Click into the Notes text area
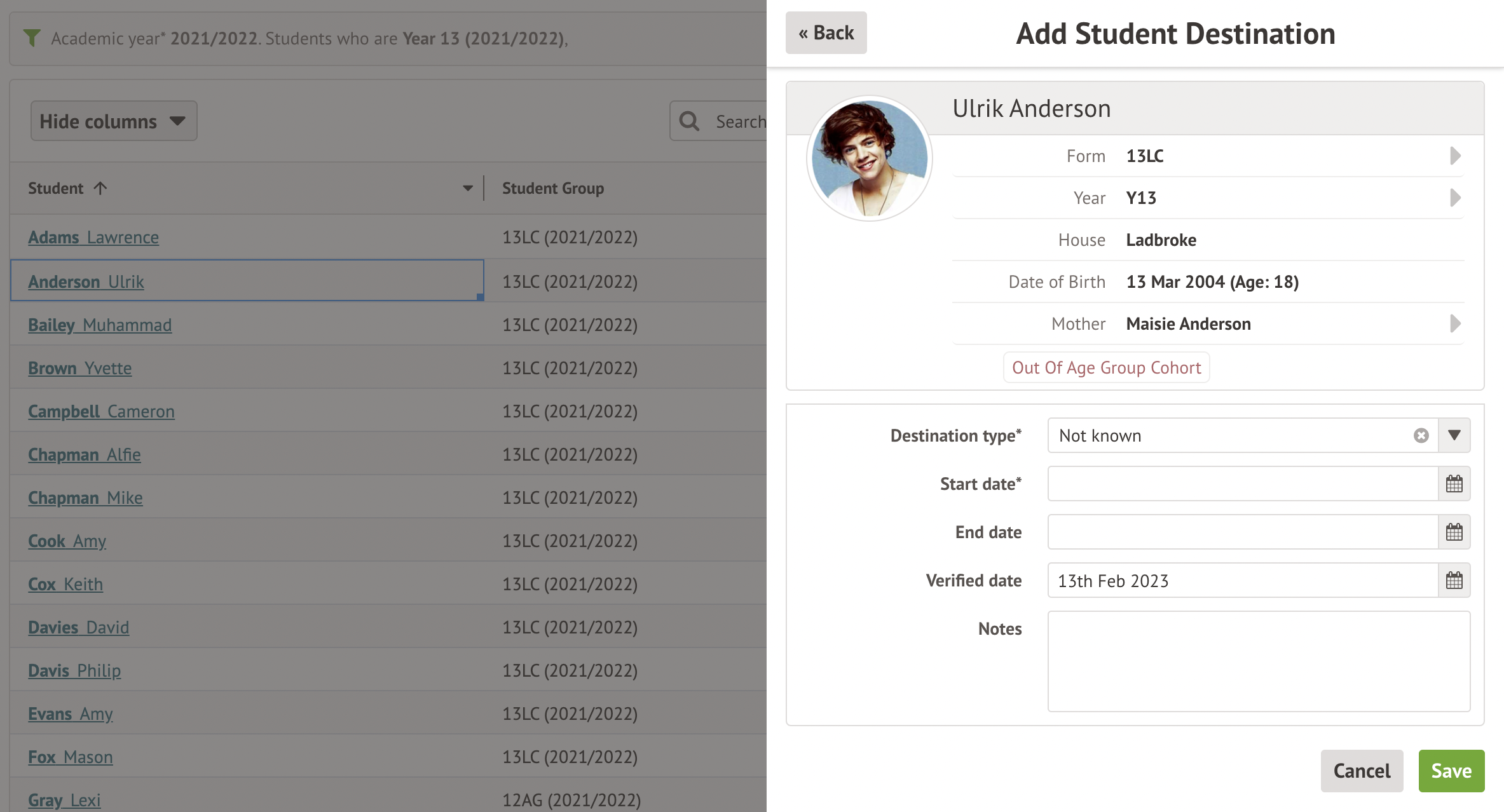Screen dimensions: 1504x812 pyautogui.click(x=1258, y=661)
